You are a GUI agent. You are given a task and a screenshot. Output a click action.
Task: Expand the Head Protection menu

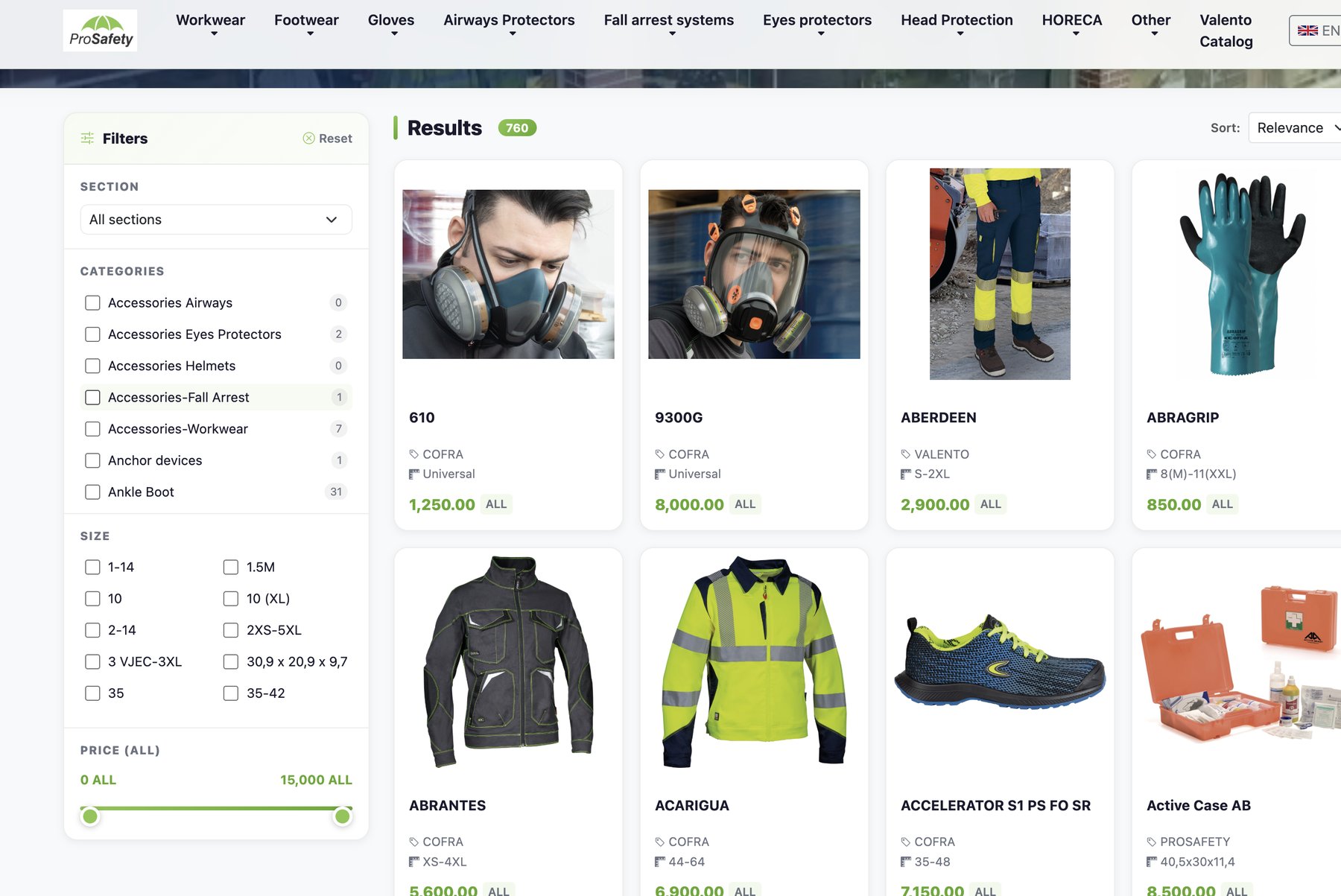[957, 24]
